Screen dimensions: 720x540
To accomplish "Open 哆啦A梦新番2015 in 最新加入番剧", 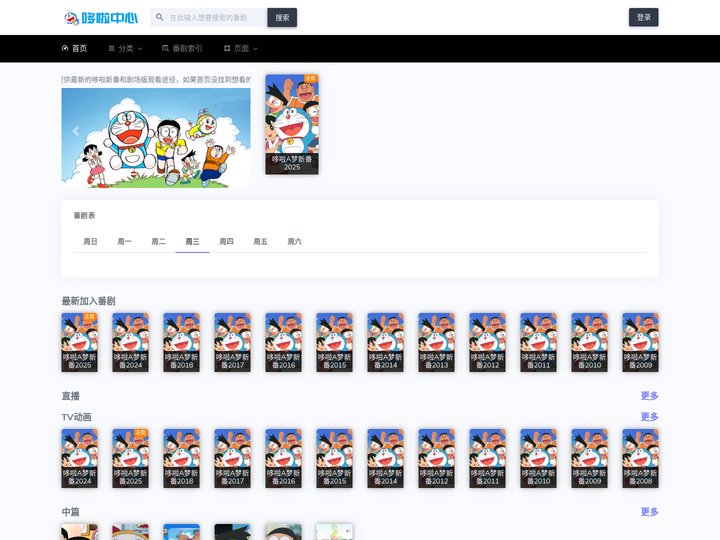I will click(334, 342).
